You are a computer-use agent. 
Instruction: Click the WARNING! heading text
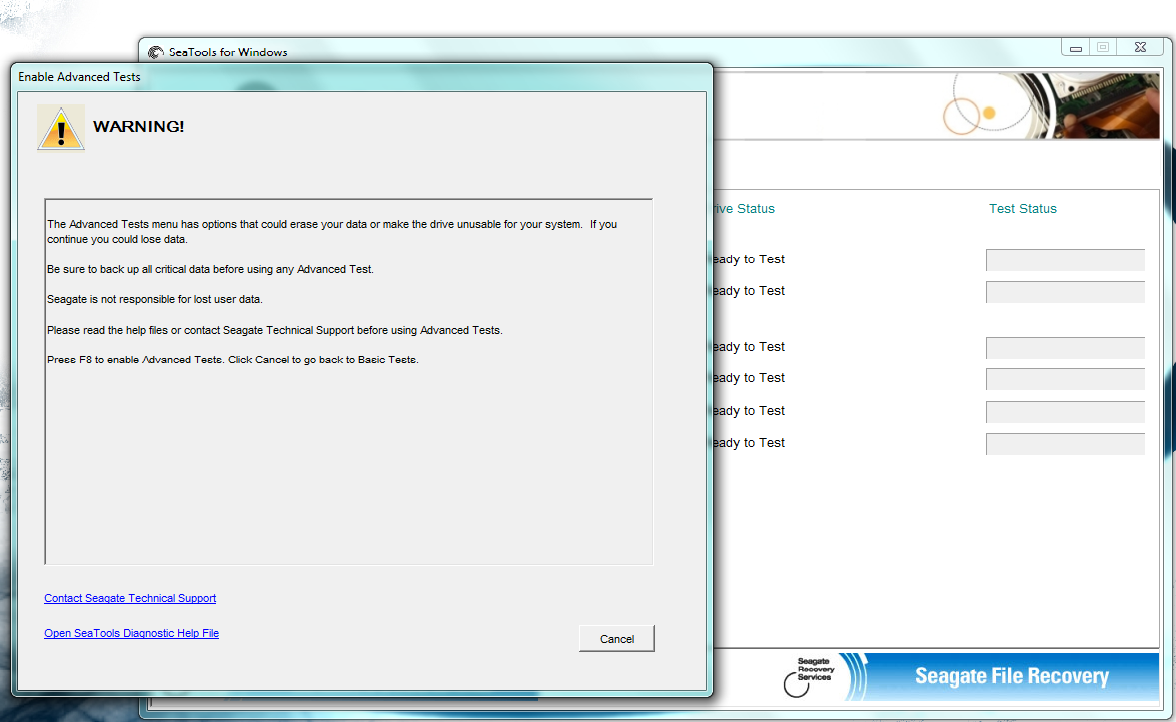pos(138,126)
